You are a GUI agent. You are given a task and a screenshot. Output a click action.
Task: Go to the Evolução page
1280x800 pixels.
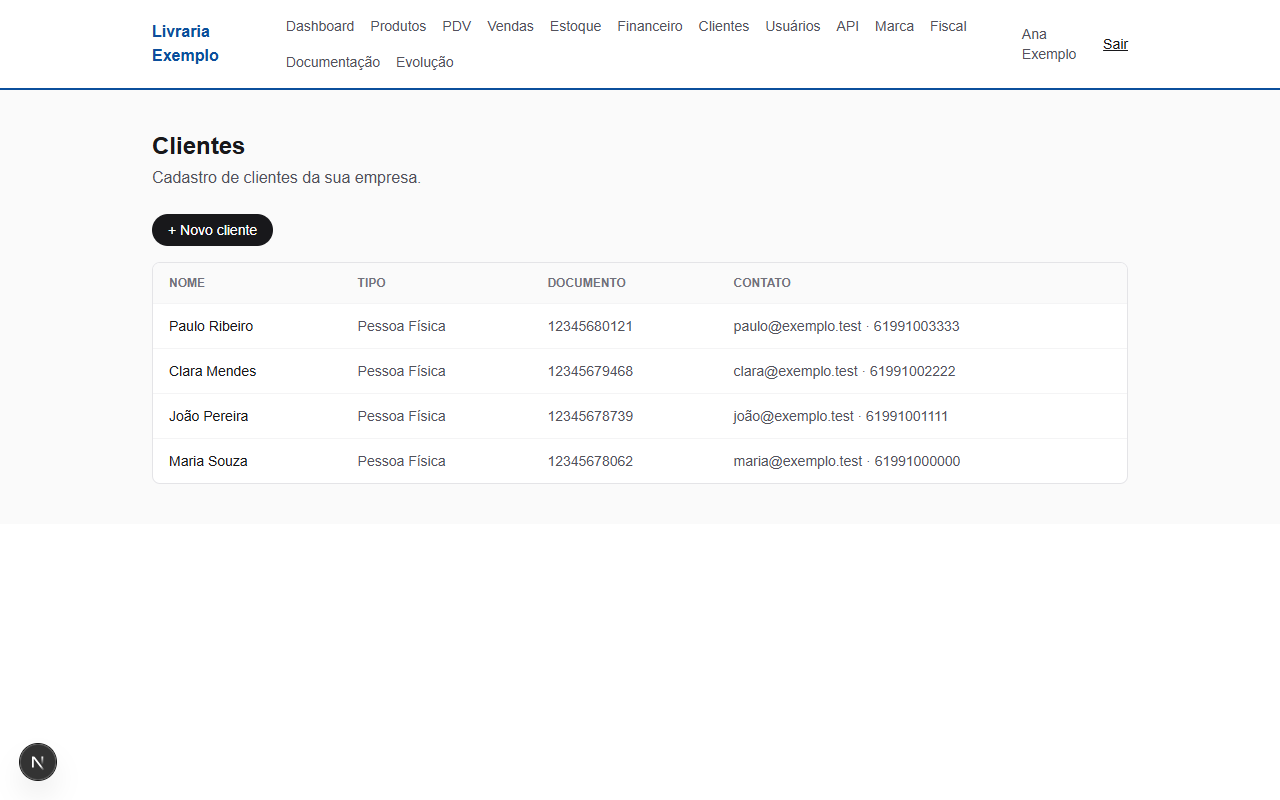coord(425,62)
